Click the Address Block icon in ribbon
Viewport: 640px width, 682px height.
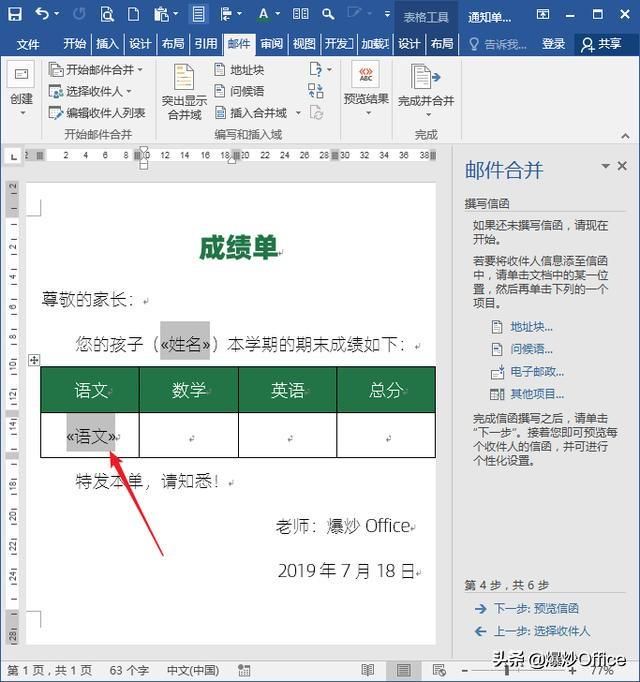(220, 70)
